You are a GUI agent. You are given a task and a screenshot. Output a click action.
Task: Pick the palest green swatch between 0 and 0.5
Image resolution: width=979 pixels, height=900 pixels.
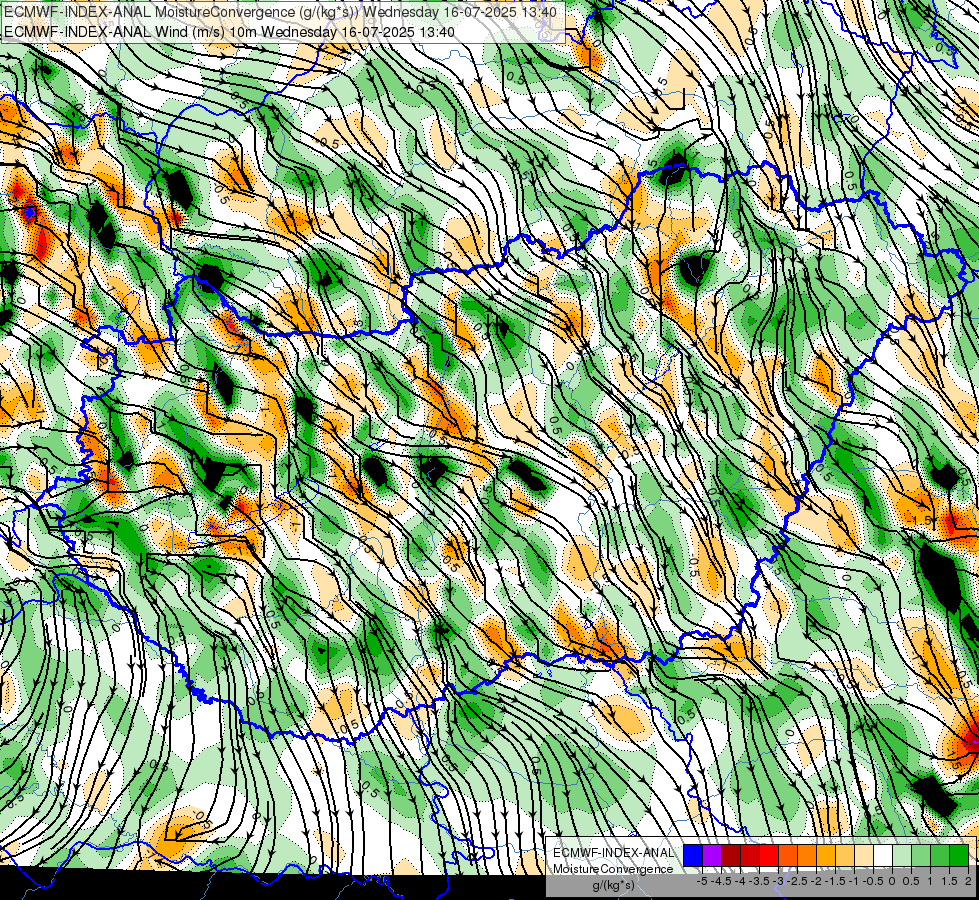pos(902,856)
